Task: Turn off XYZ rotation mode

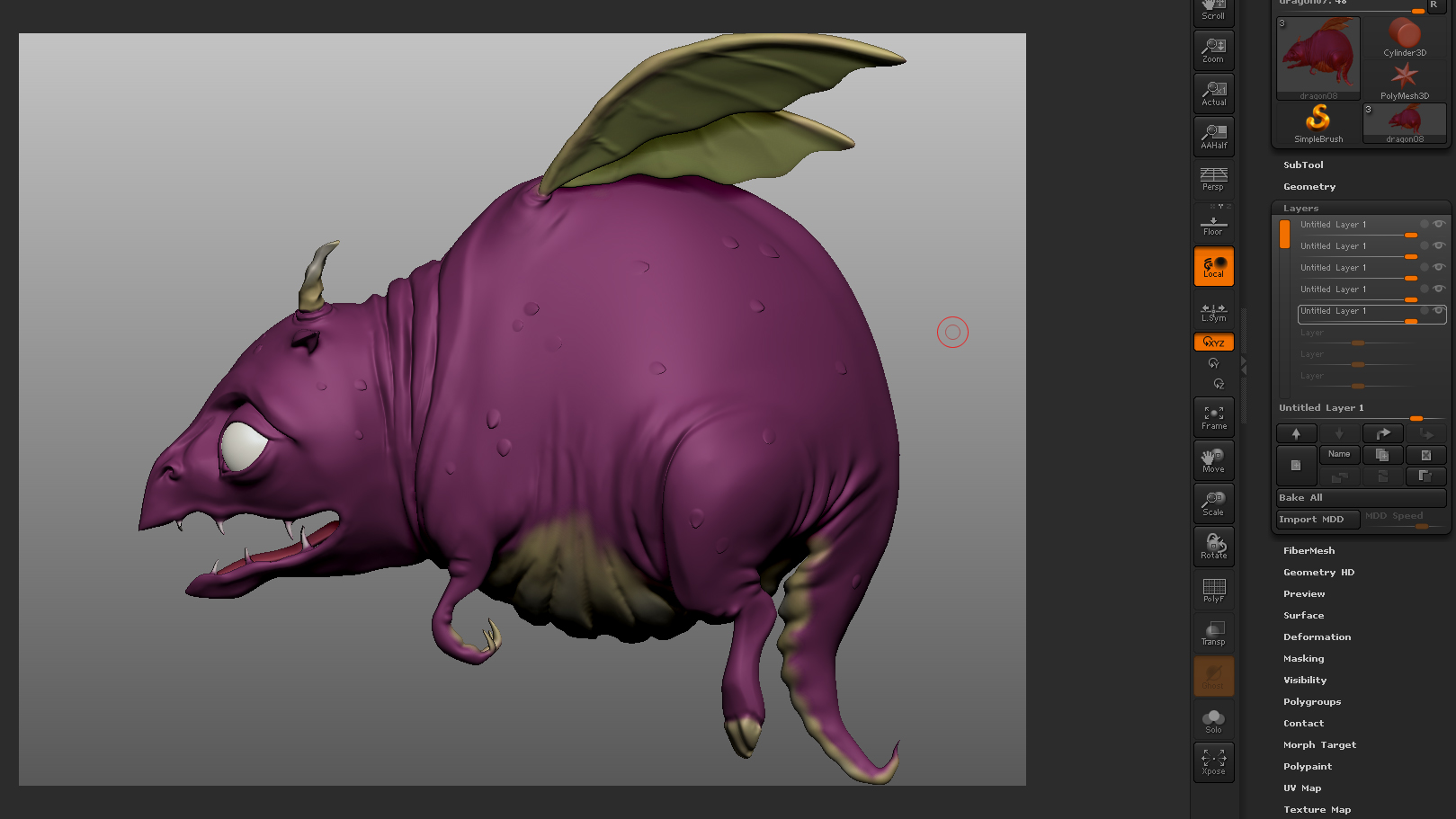Action: (1213, 342)
